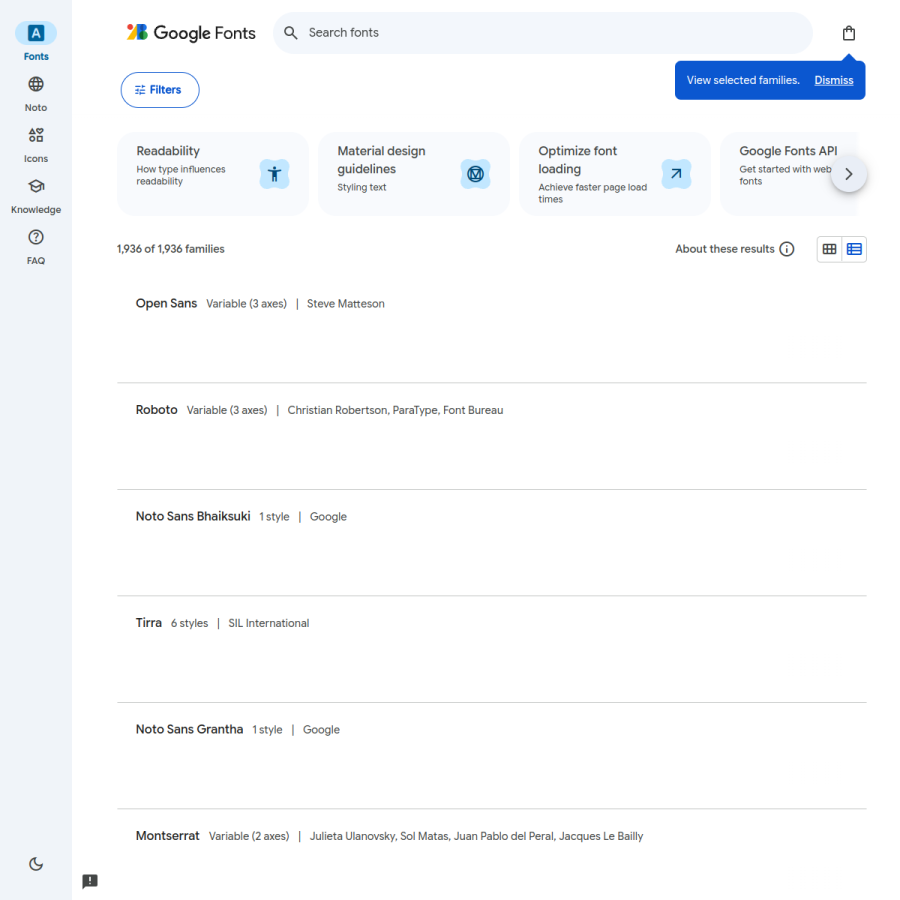This screenshot has width=900, height=900.
Task: Open the FAQ help page
Action: click(x=36, y=247)
